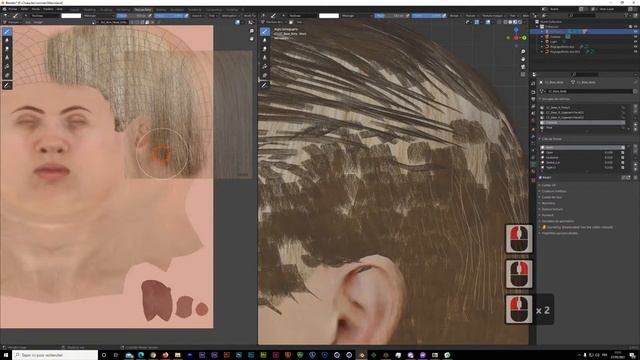640x360 pixels.
Task: Switch perspective/orthographic view with the grid gizmo
Action: tap(523, 74)
